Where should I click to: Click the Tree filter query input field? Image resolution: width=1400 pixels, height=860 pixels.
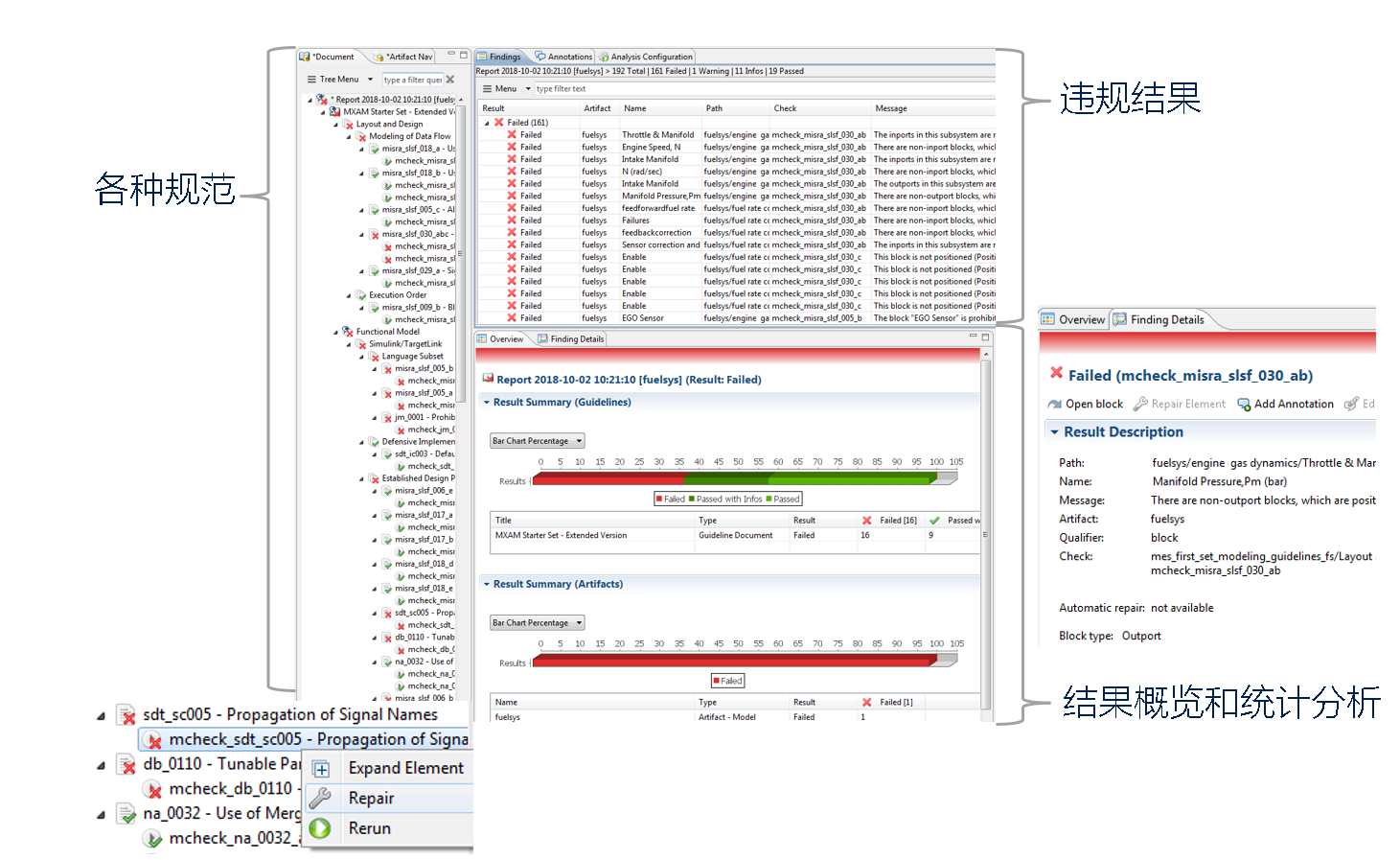tap(413, 80)
